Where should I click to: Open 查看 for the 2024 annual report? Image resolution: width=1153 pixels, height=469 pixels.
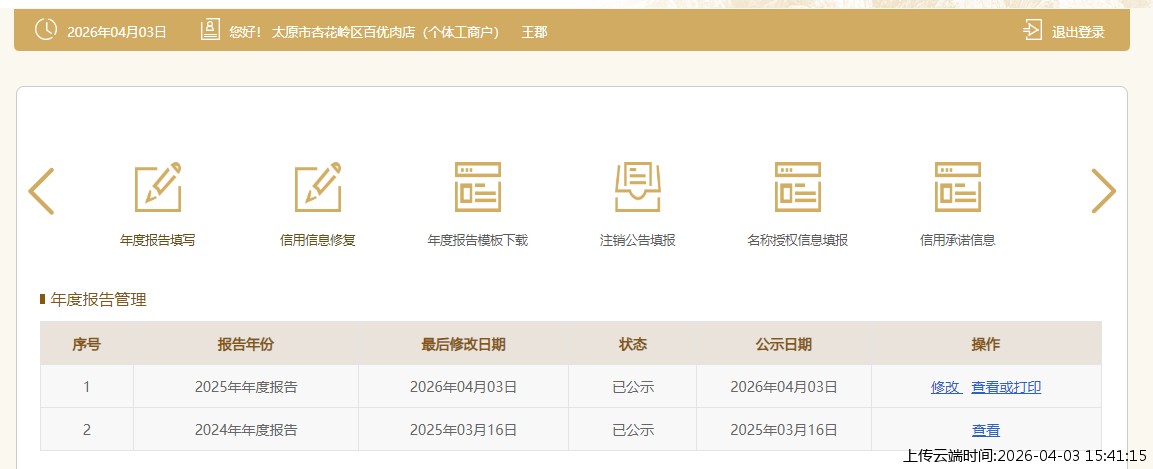click(986, 430)
